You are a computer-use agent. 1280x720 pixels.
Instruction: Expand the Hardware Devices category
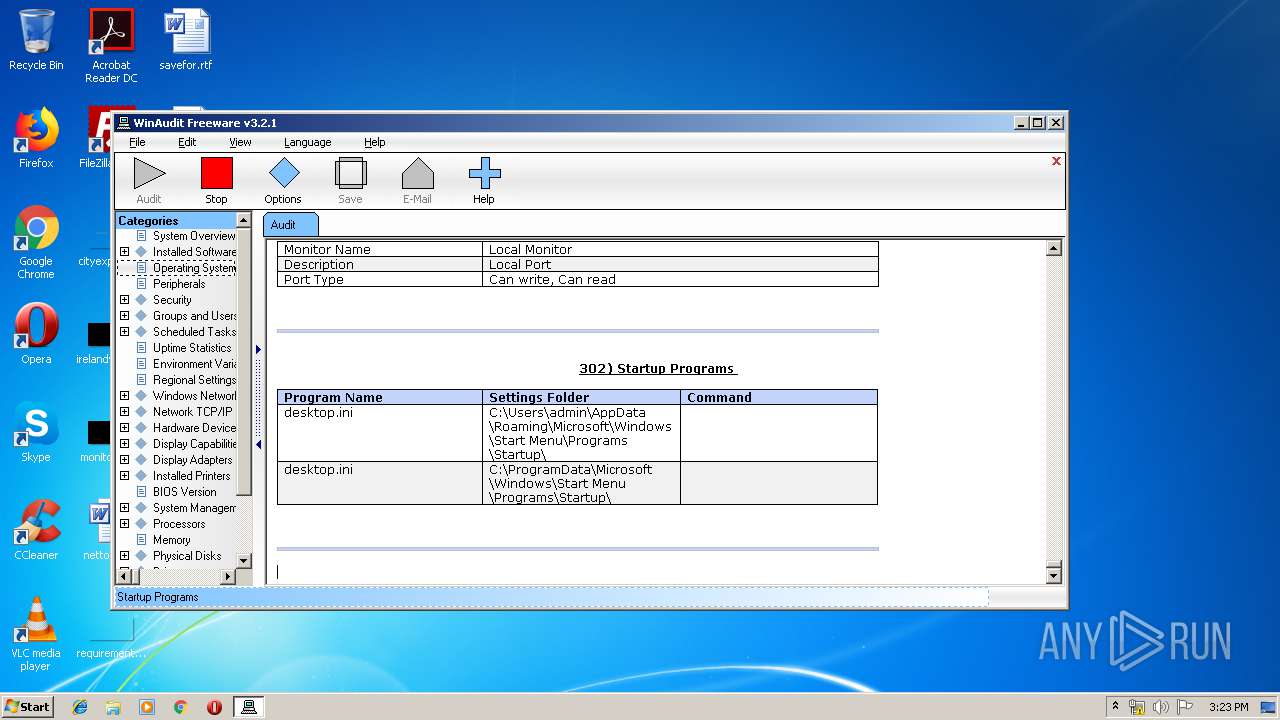pos(124,428)
